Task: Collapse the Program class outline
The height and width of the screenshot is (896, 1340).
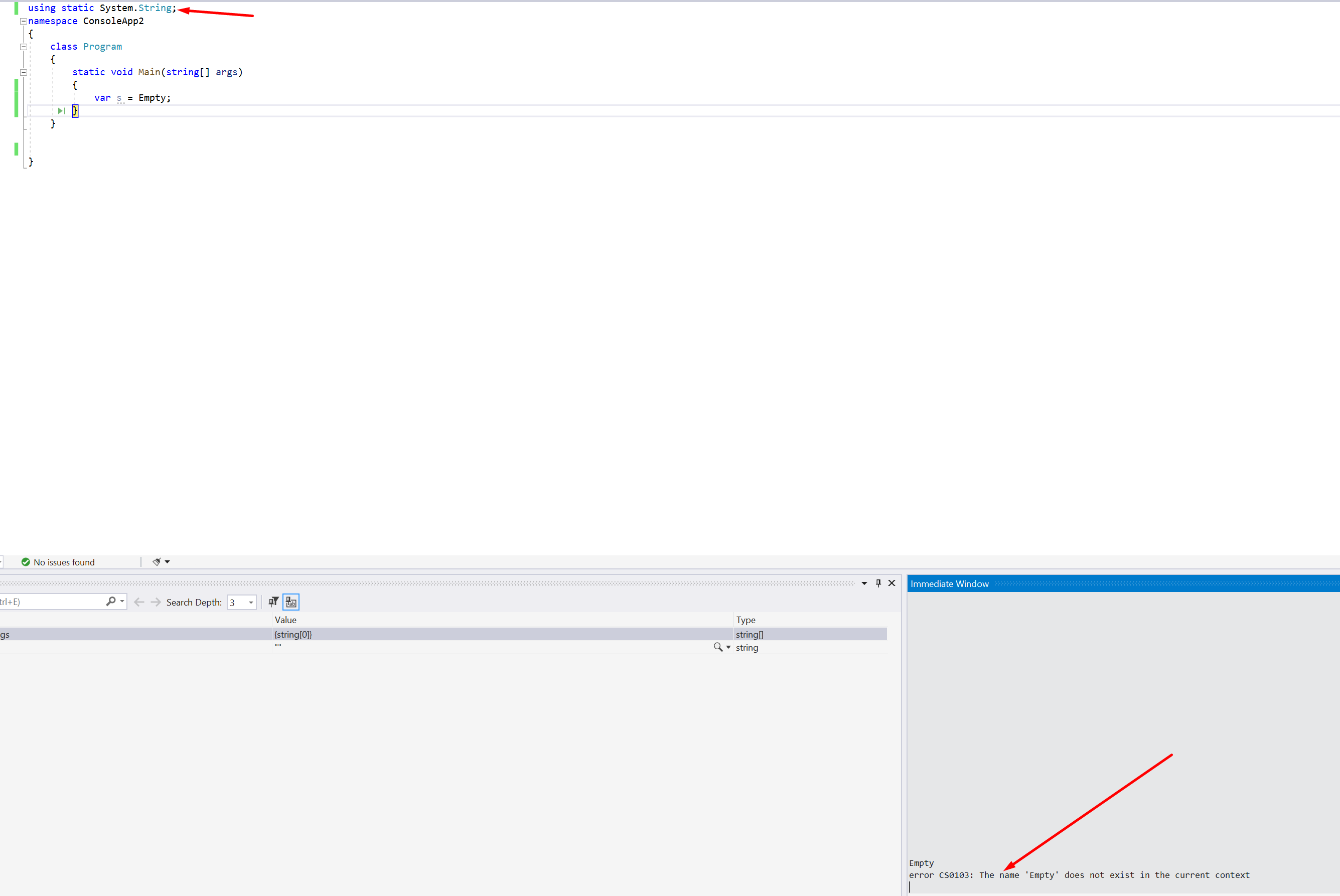Action: [x=24, y=46]
